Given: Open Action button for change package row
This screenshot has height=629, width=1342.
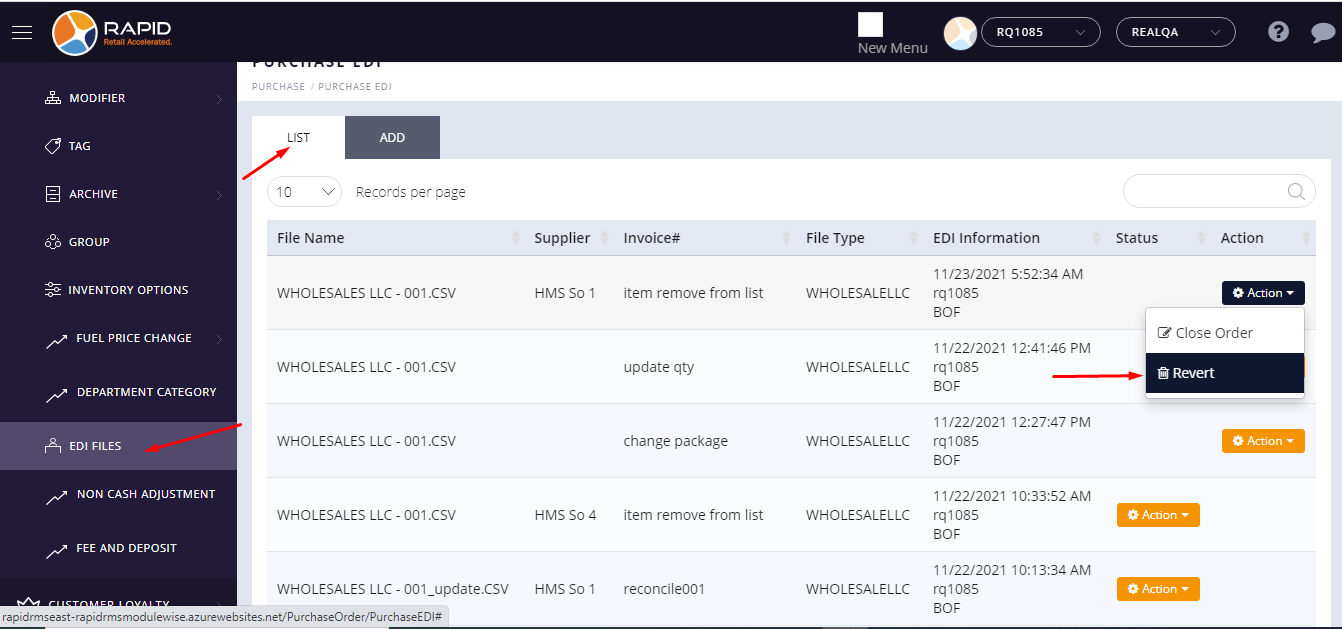Looking at the screenshot, I should click(1262, 441).
